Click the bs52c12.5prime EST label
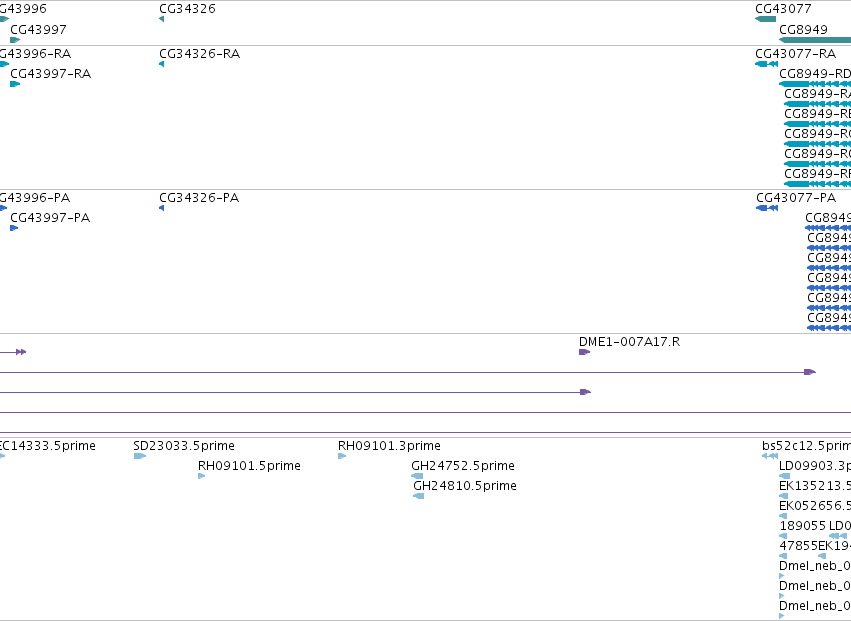This screenshot has width=851, height=621. click(806, 446)
